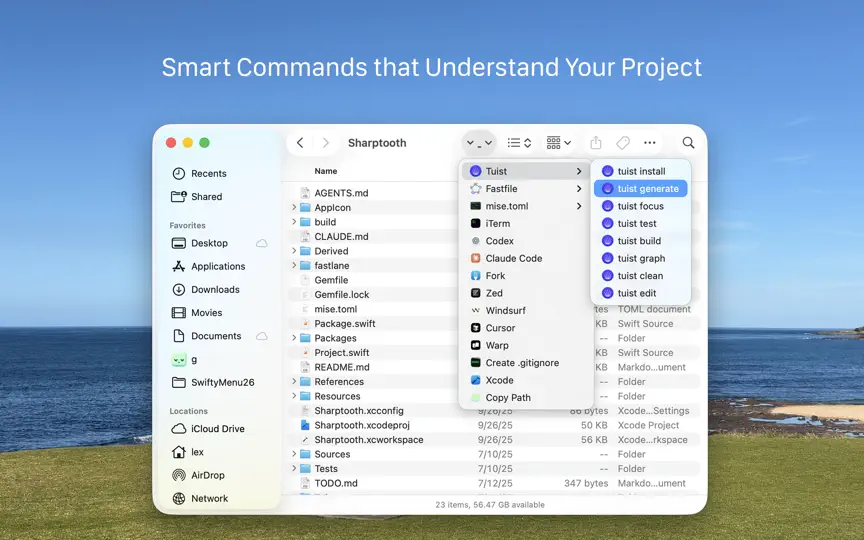Choose Codex from the menu
864x540 pixels.
pos(526,241)
